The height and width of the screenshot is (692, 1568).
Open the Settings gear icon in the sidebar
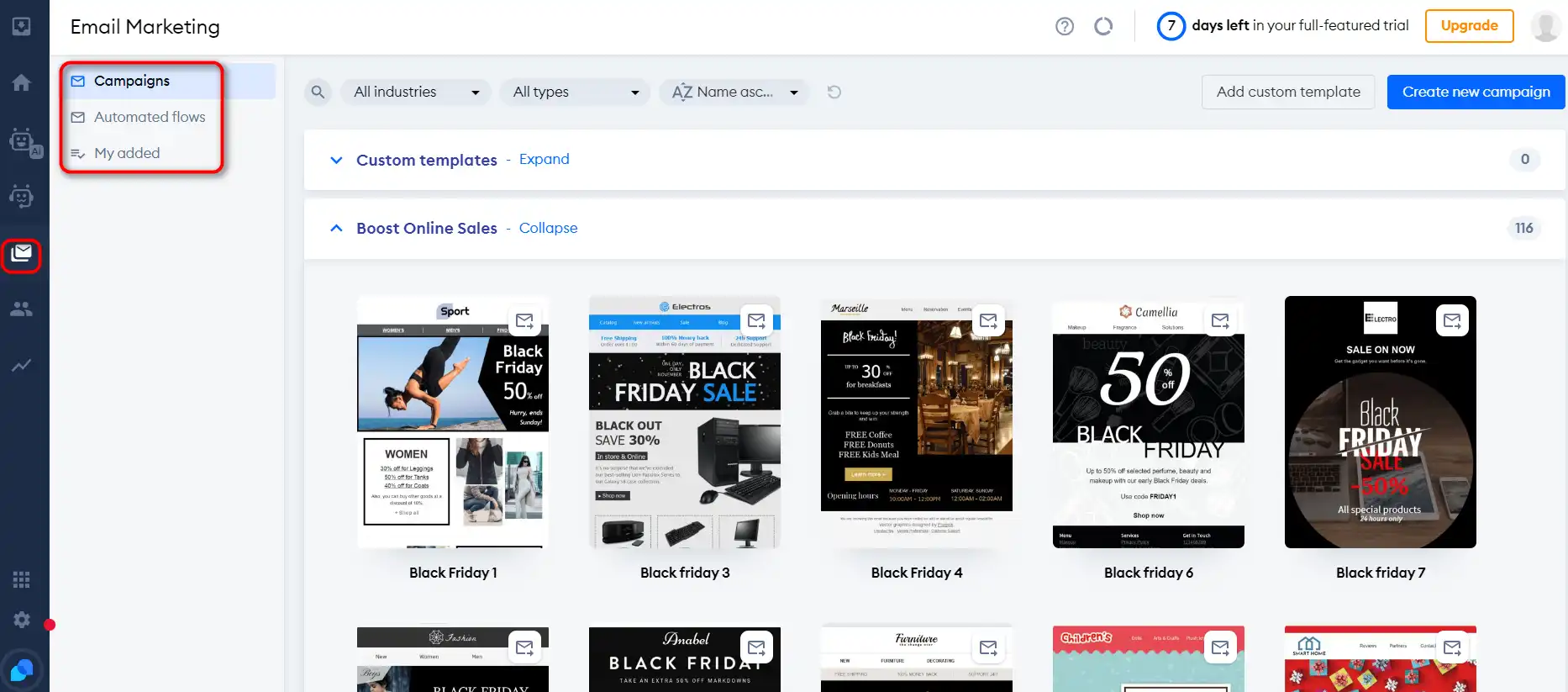22,620
